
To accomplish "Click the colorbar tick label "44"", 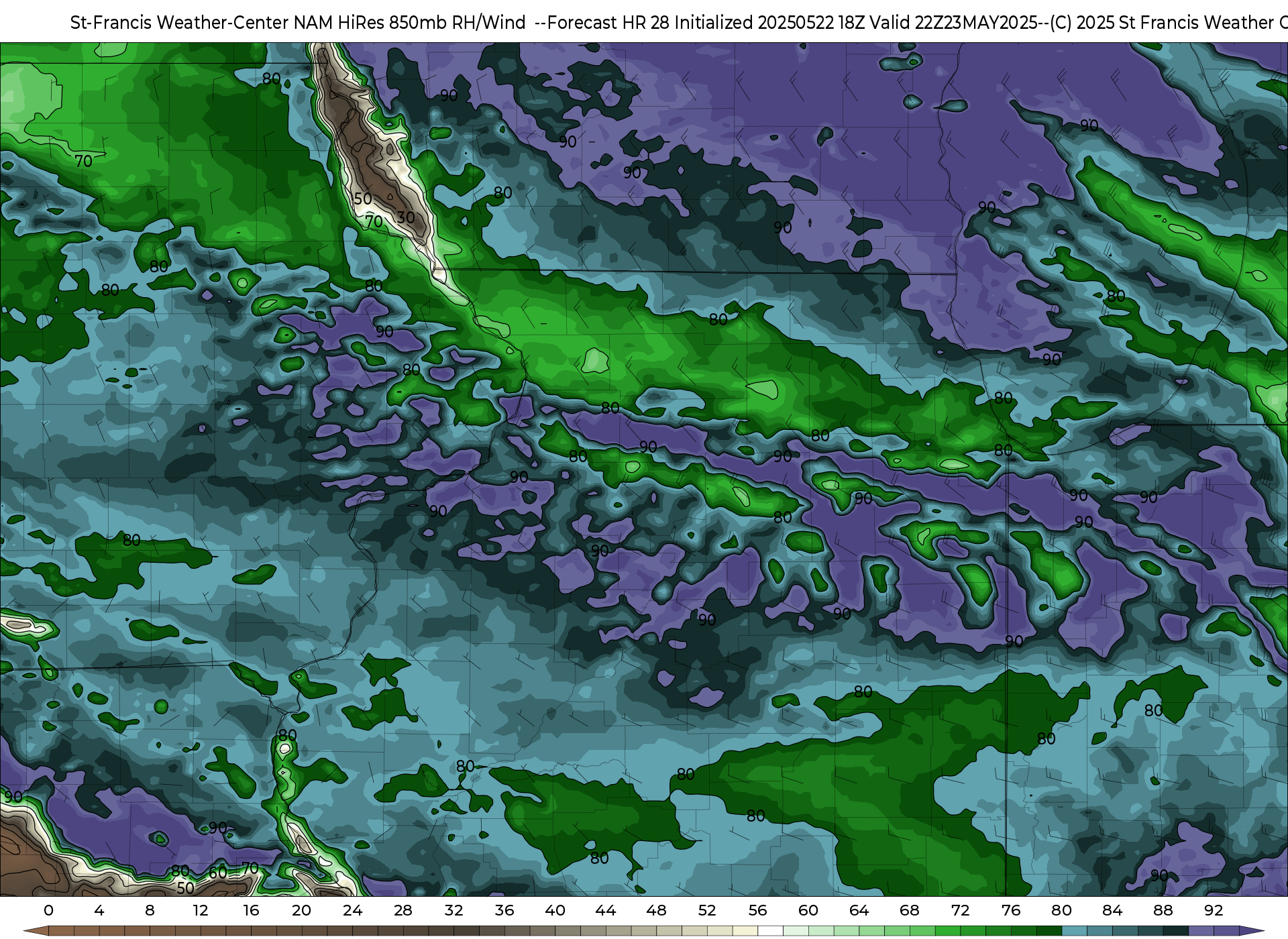I will [x=606, y=910].
